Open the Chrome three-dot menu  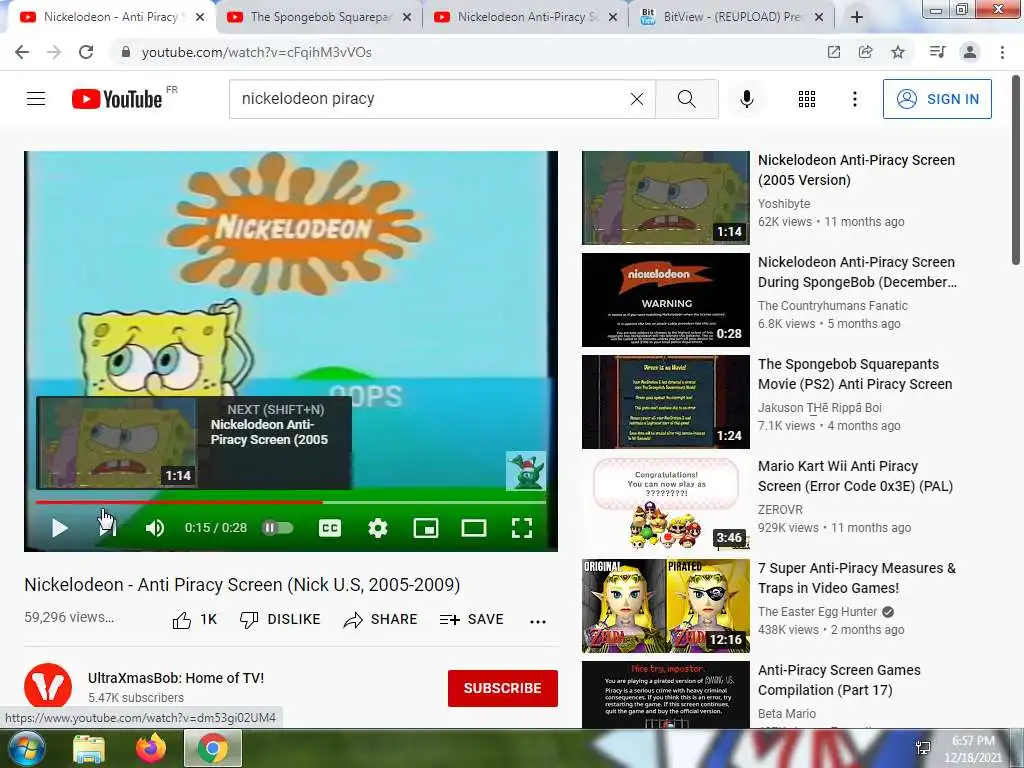[x=1002, y=52]
